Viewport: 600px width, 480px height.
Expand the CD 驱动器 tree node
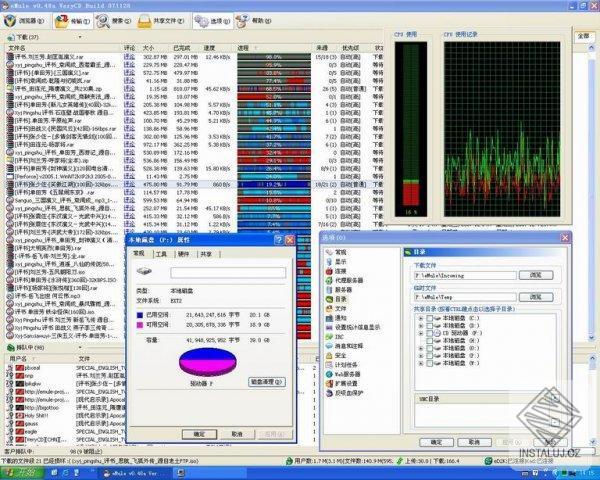coord(421,333)
